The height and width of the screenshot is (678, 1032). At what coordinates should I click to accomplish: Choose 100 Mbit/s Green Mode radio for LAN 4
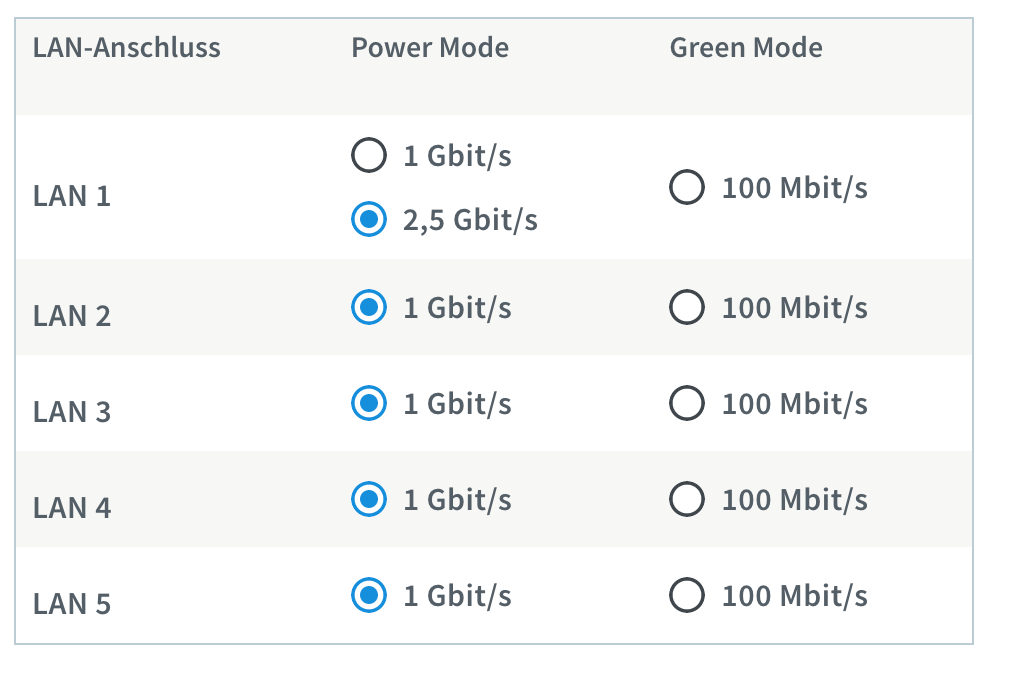coord(687,499)
